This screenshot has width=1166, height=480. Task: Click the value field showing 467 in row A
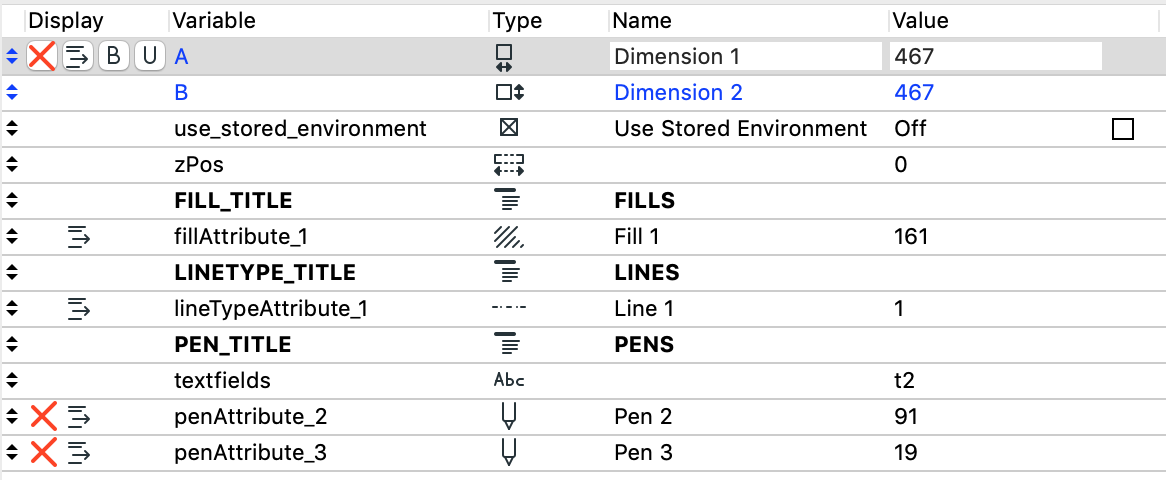[995, 57]
